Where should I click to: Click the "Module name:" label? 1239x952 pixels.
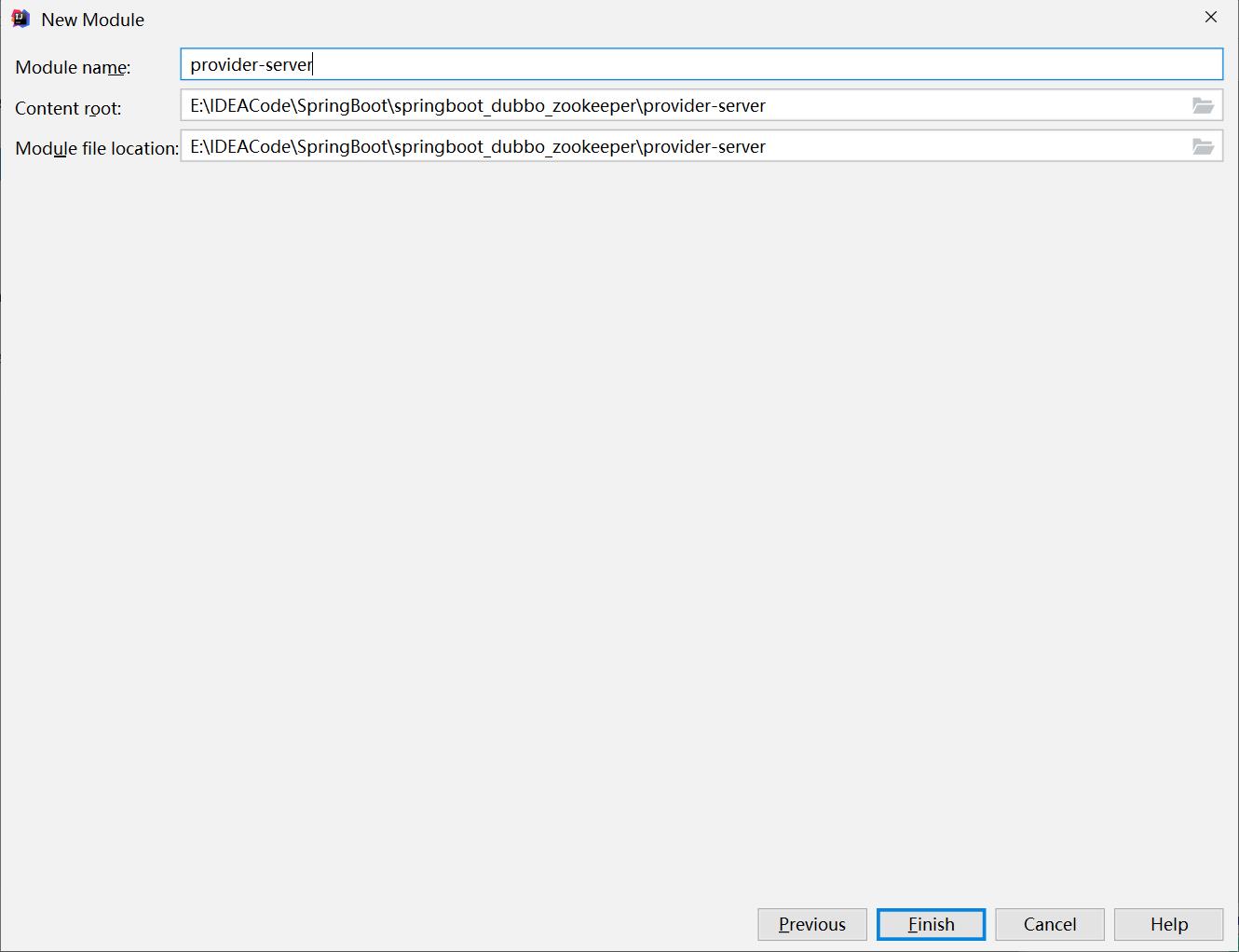point(74,67)
